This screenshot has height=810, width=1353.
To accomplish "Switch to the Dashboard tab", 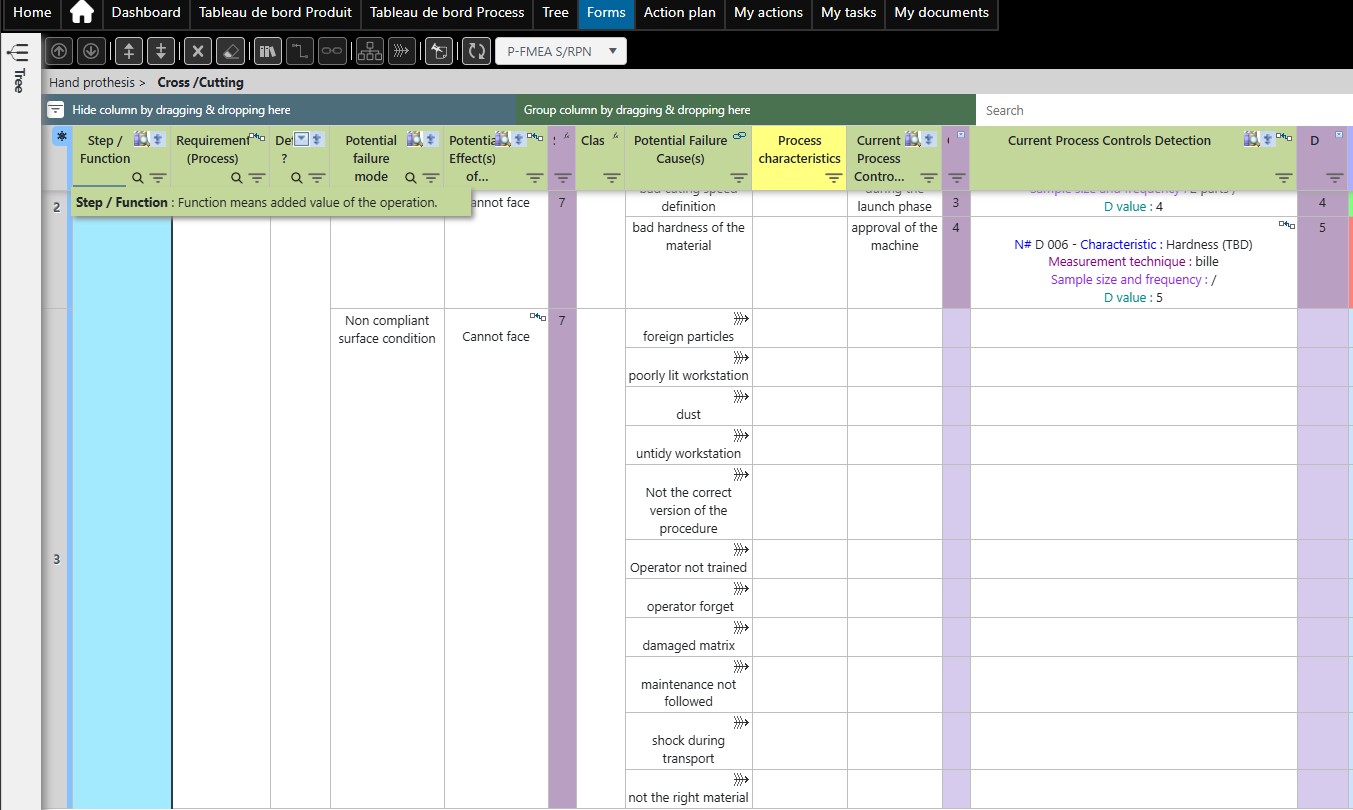I will (x=146, y=13).
